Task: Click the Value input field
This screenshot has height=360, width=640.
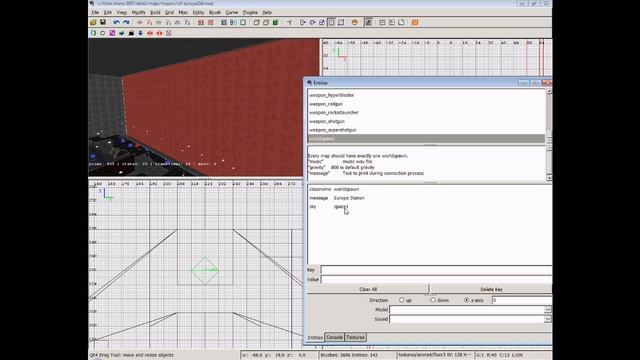Action: click(436, 280)
